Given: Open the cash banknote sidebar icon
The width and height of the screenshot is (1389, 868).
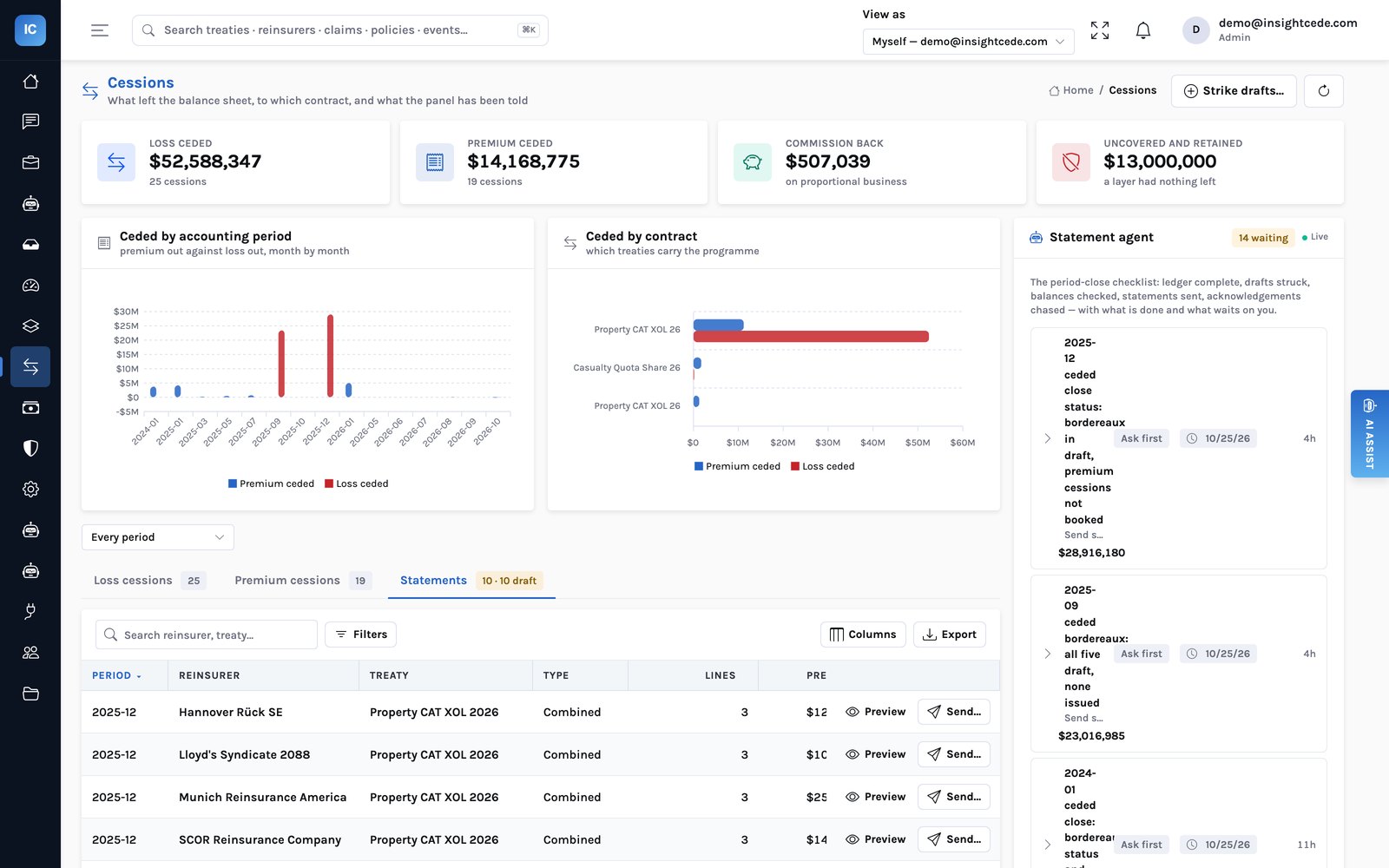Looking at the screenshot, I should (x=30, y=407).
